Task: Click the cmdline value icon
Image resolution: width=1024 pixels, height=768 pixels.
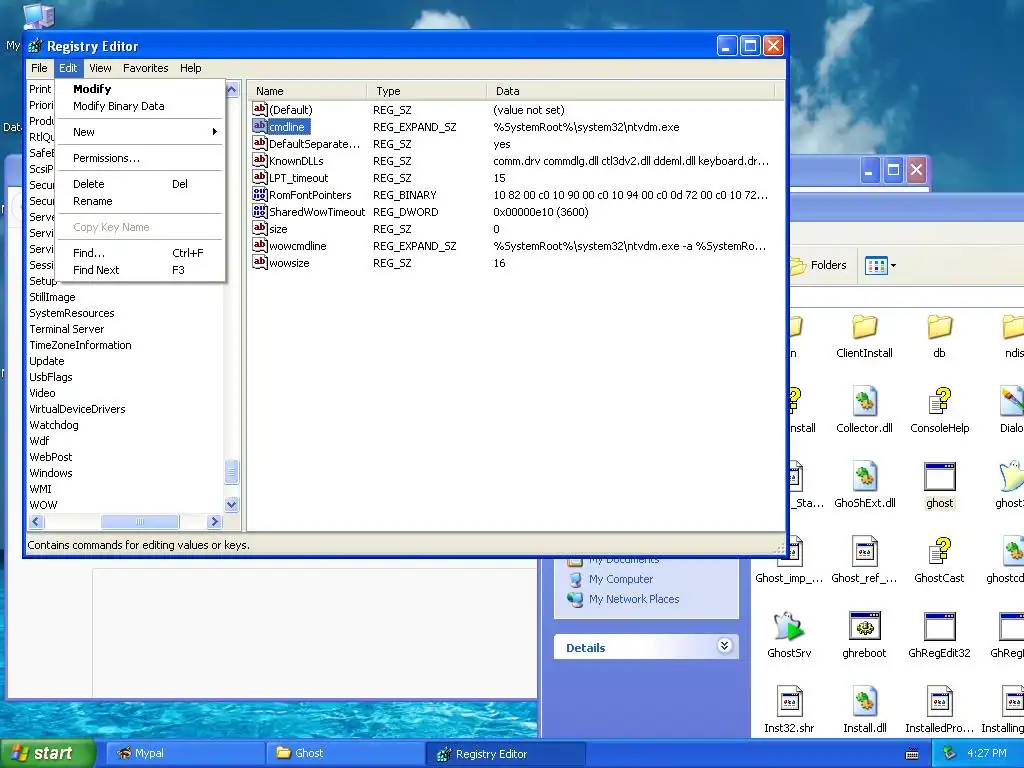Action: coord(260,126)
